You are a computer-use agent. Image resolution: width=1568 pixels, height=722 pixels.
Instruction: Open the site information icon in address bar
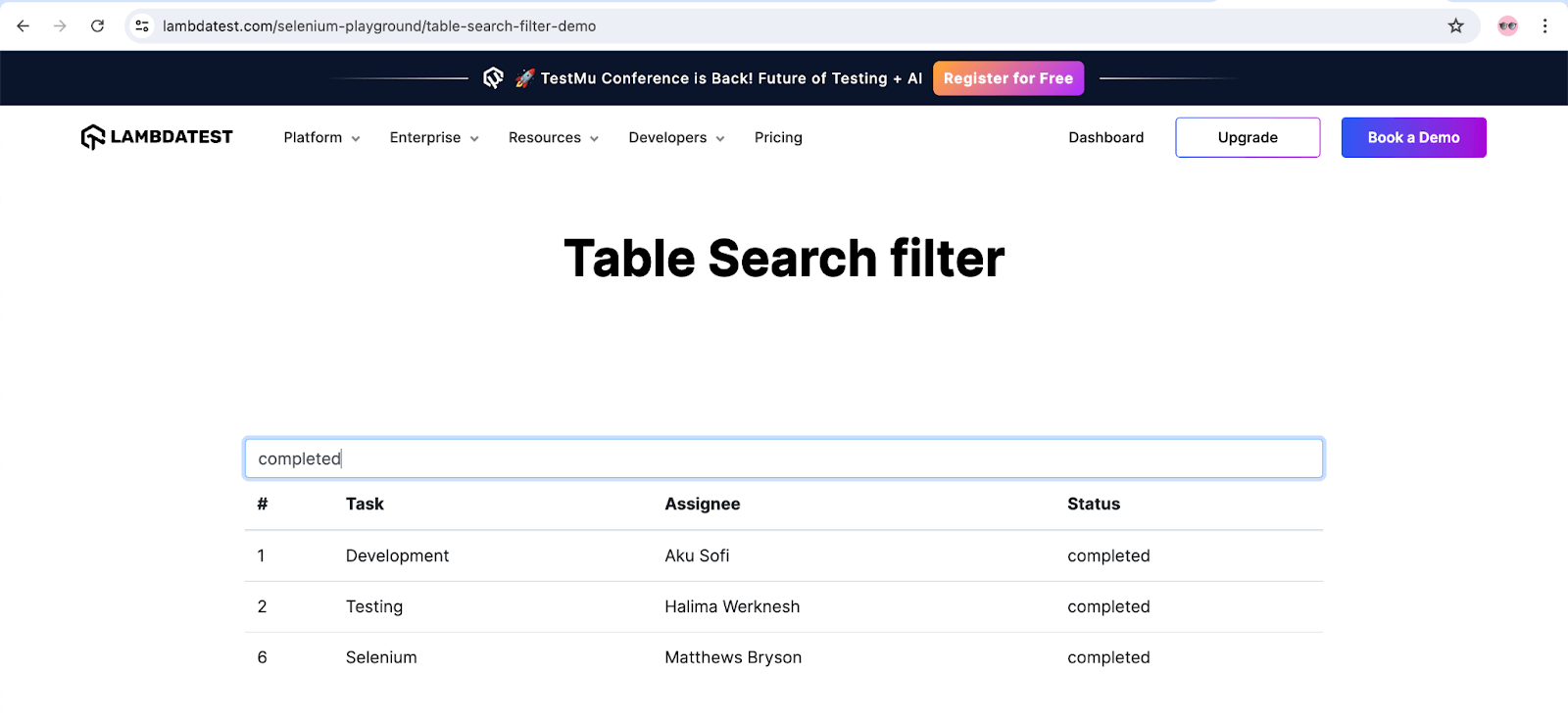click(x=142, y=26)
